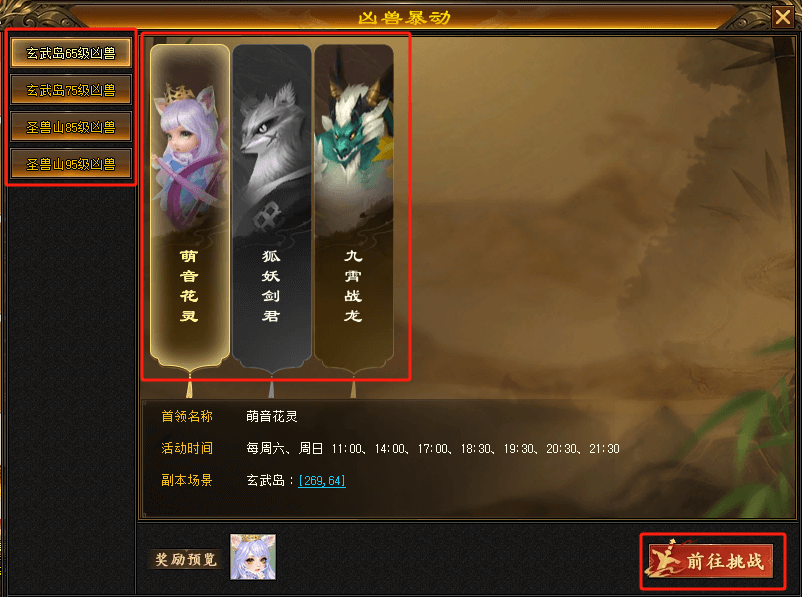Open the 萌音花灵 reward item thumbnail
The image size is (802, 597).
tap(253, 557)
